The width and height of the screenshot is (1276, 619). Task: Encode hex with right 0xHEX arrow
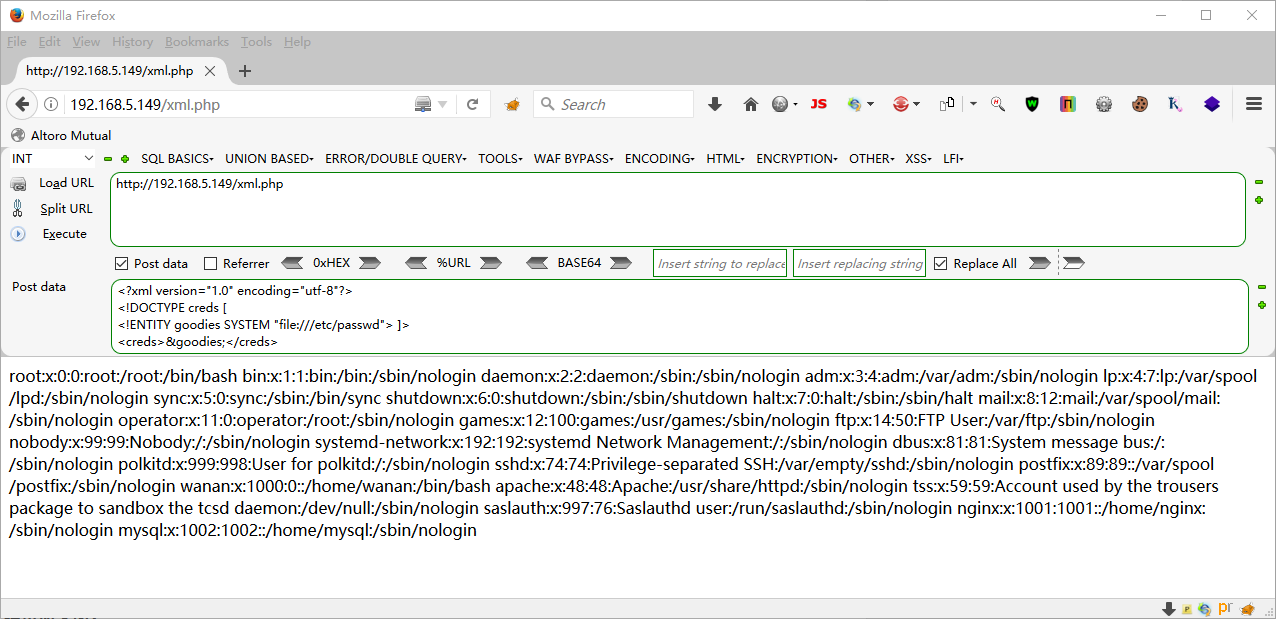pos(370,263)
